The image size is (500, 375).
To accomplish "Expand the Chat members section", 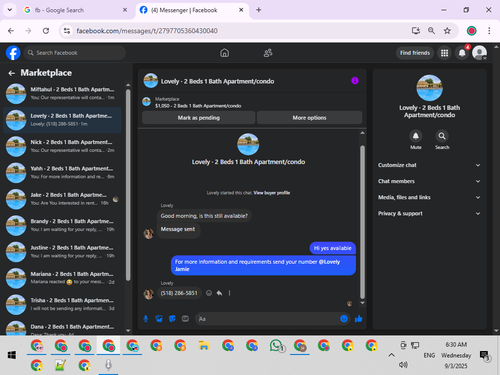I will (429, 181).
